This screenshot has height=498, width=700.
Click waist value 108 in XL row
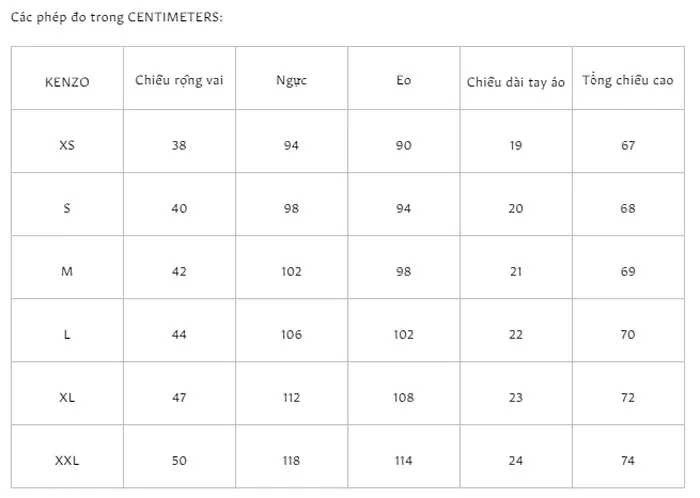click(x=404, y=397)
